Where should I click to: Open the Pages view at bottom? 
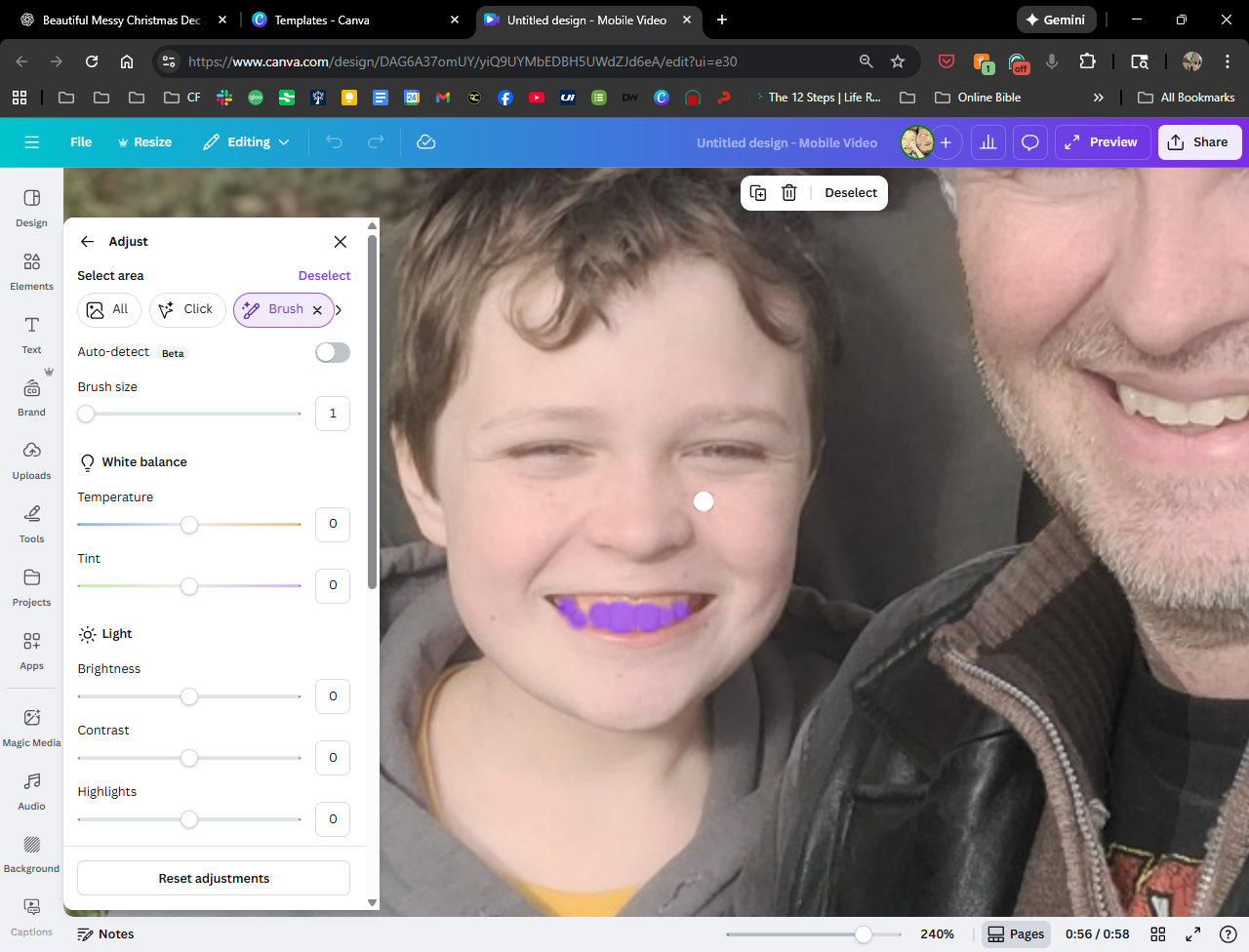(x=1016, y=934)
